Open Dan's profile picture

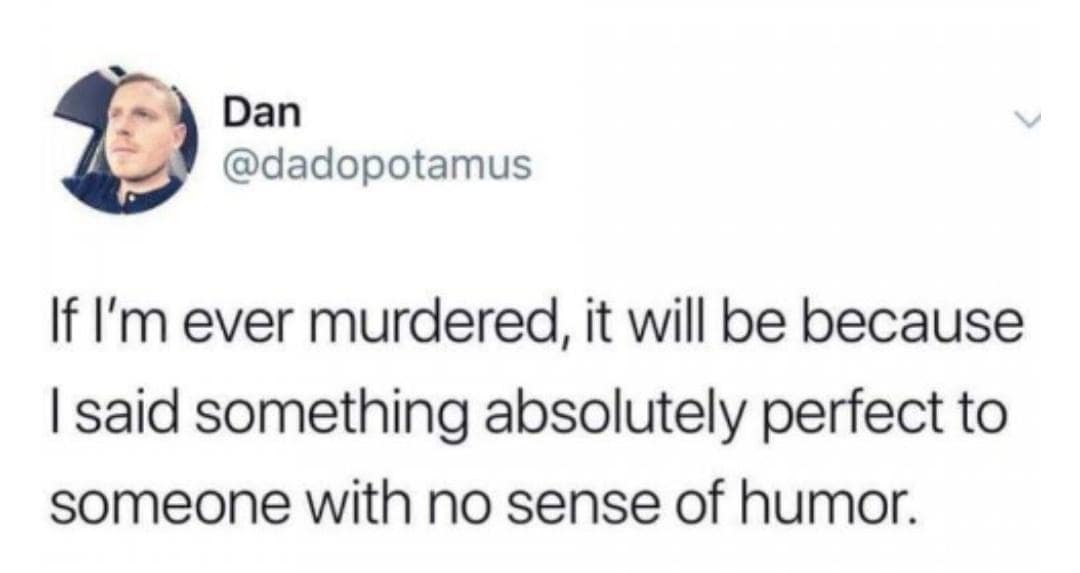(126, 140)
